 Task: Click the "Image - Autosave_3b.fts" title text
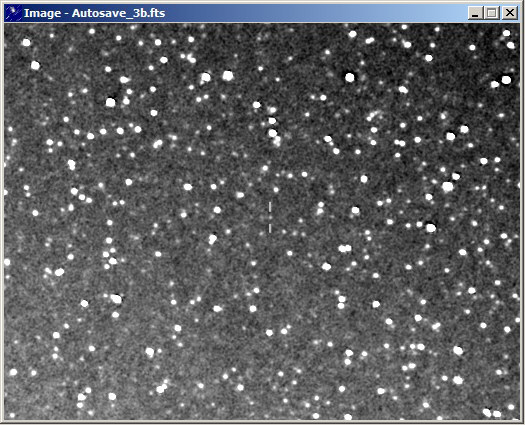tap(94, 13)
